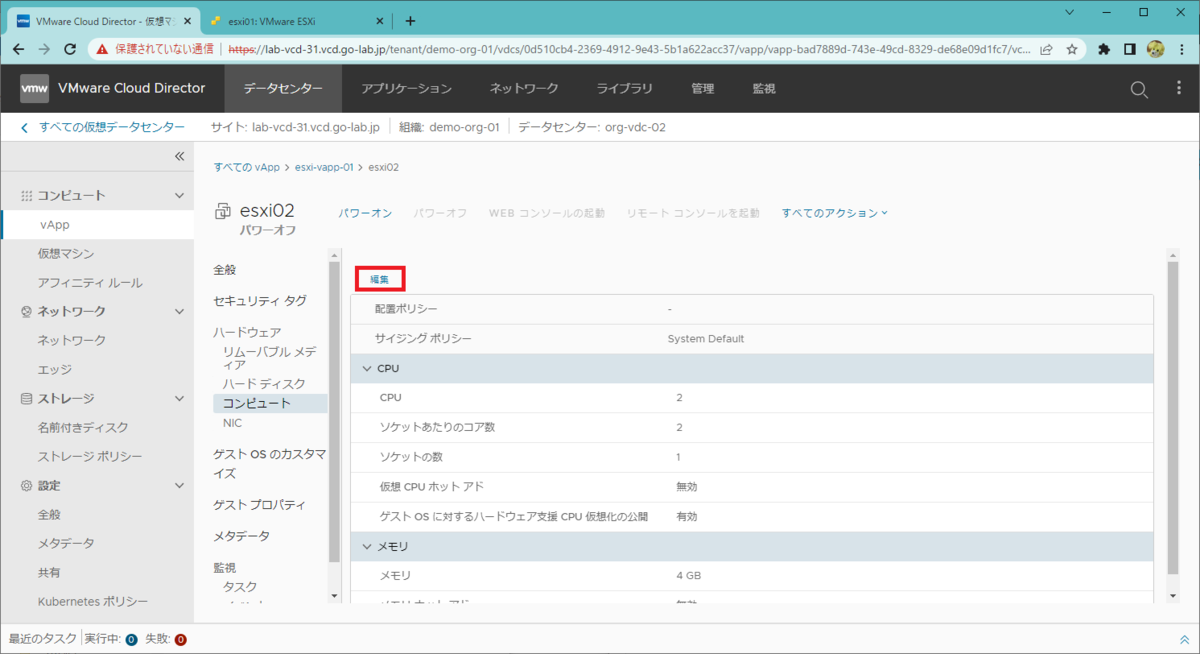
Task: Select Kubernetes ポリシー in the sidebar
Action: coord(93,602)
